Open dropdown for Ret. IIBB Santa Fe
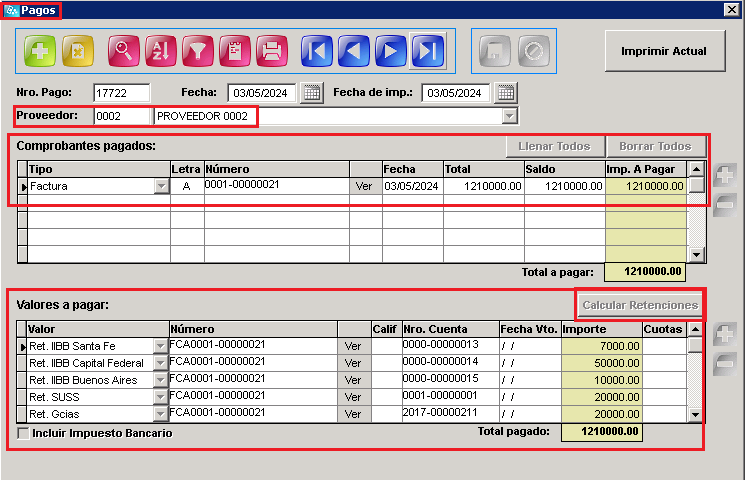The width and height of the screenshot is (745, 480). pyautogui.click(x=161, y=346)
